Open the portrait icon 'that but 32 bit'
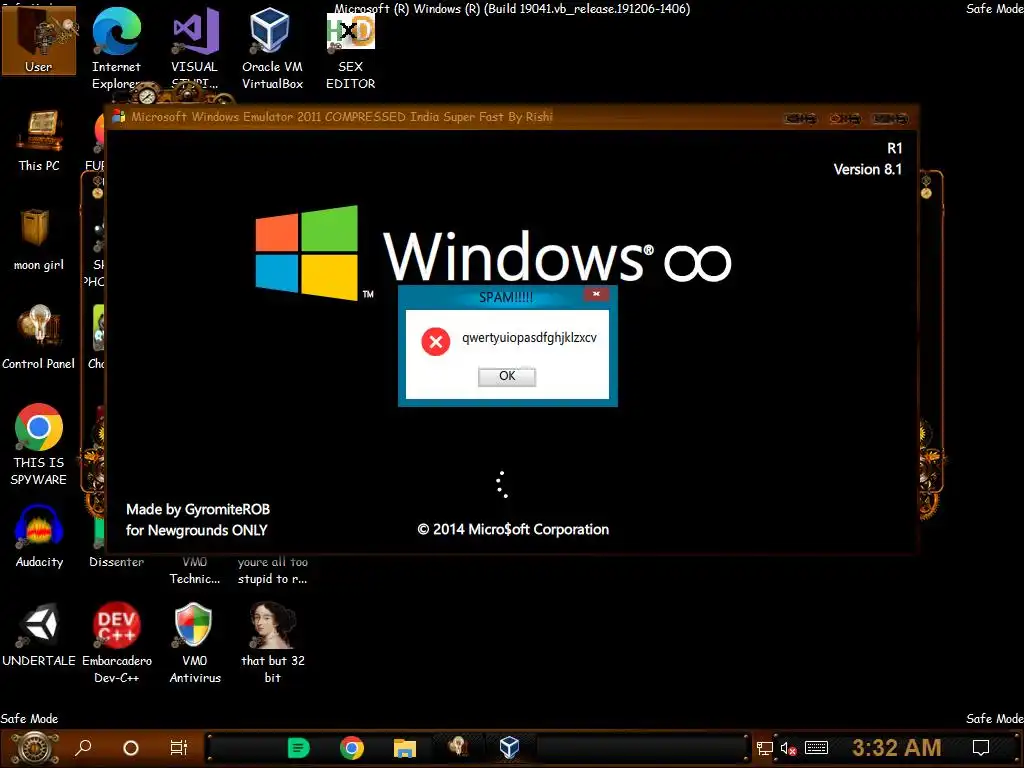This screenshot has width=1024, height=768. click(x=272, y=643)
